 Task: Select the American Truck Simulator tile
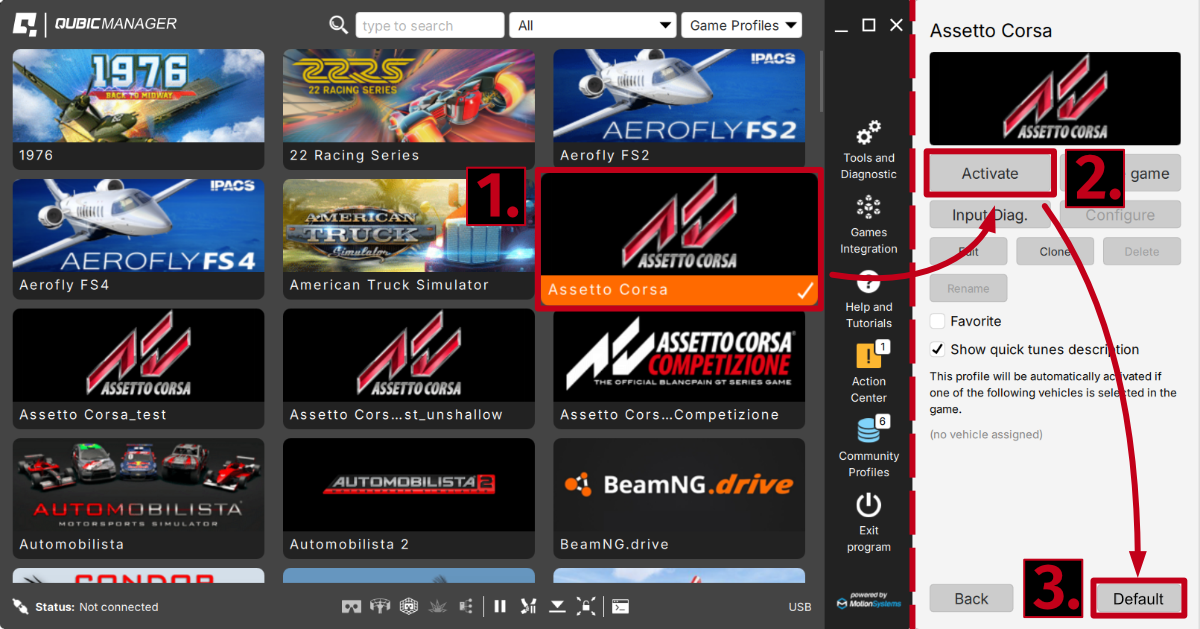tap(409, 238)
